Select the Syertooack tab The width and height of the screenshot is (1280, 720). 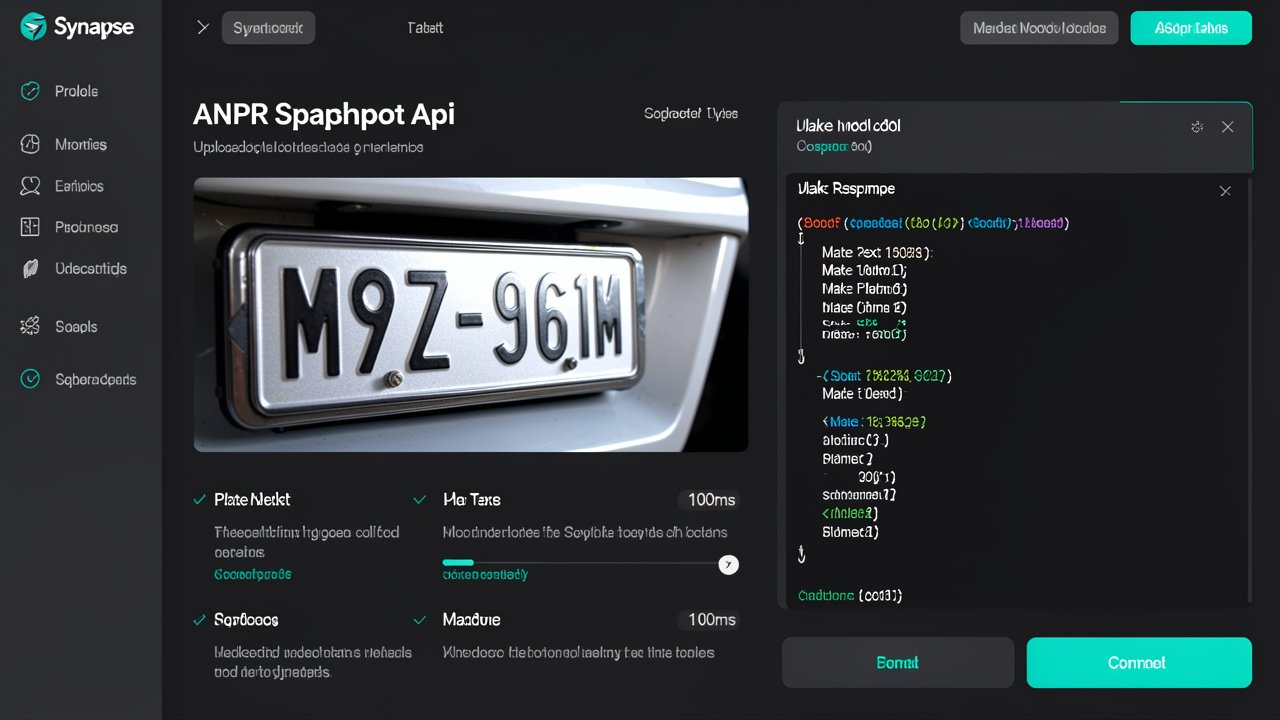[268, 28]
